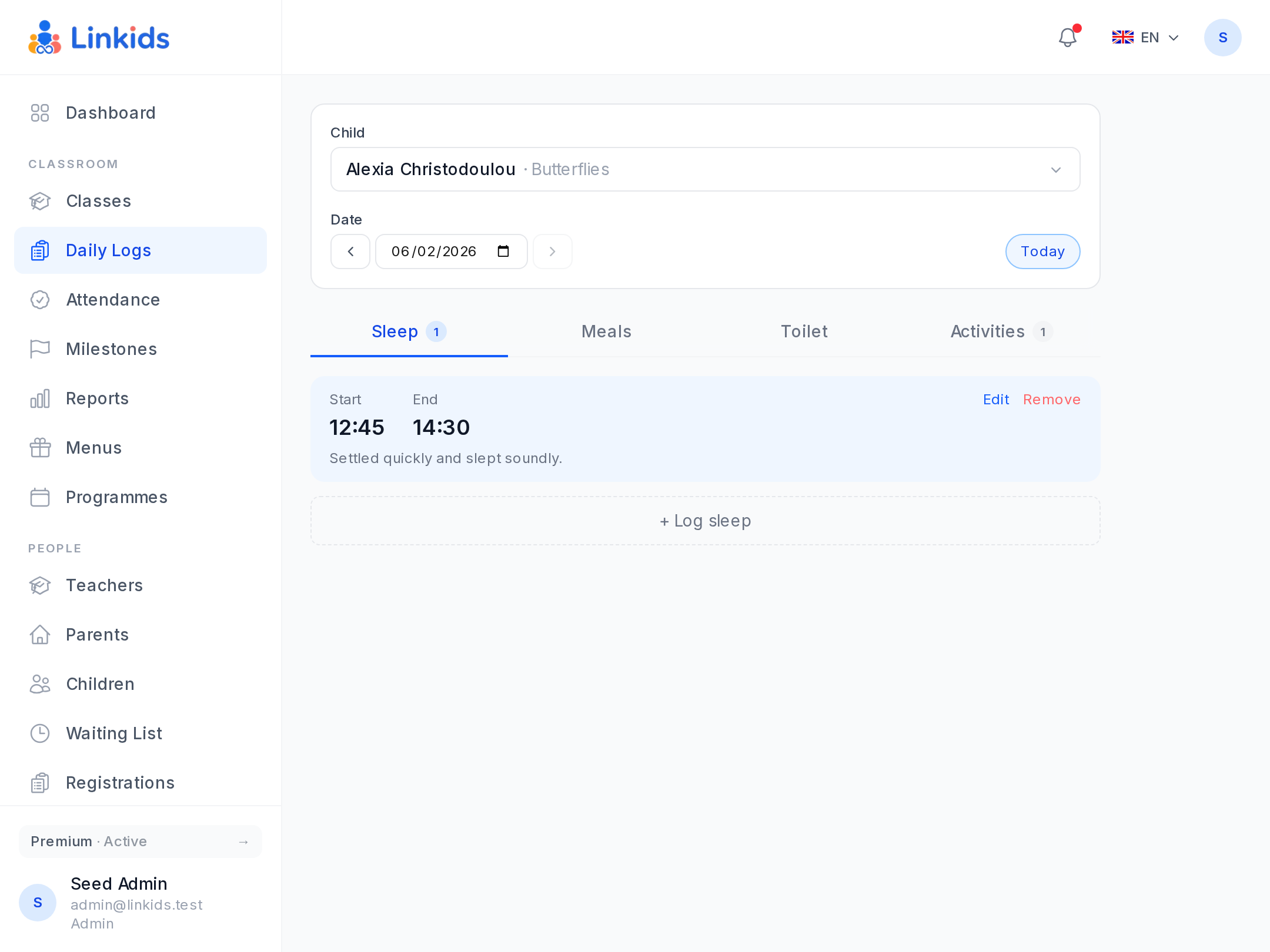Click the Sleep tab count badge
This screenshot has width=1270, height=952.
click(x=436, y=332)
